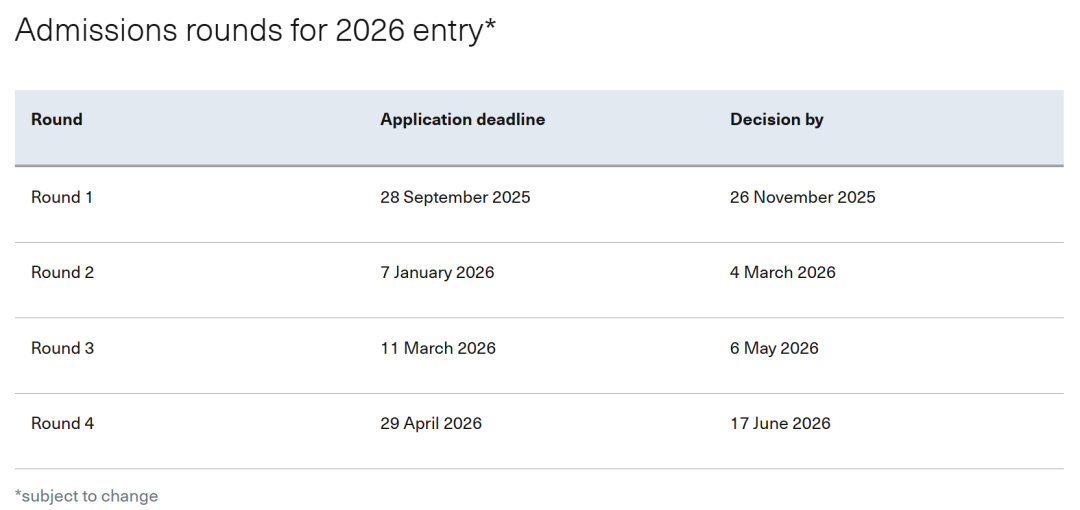Click the 26 November 2025 decision date
Viewport: 1080px width, 510px height.
(x=802, y=198)
